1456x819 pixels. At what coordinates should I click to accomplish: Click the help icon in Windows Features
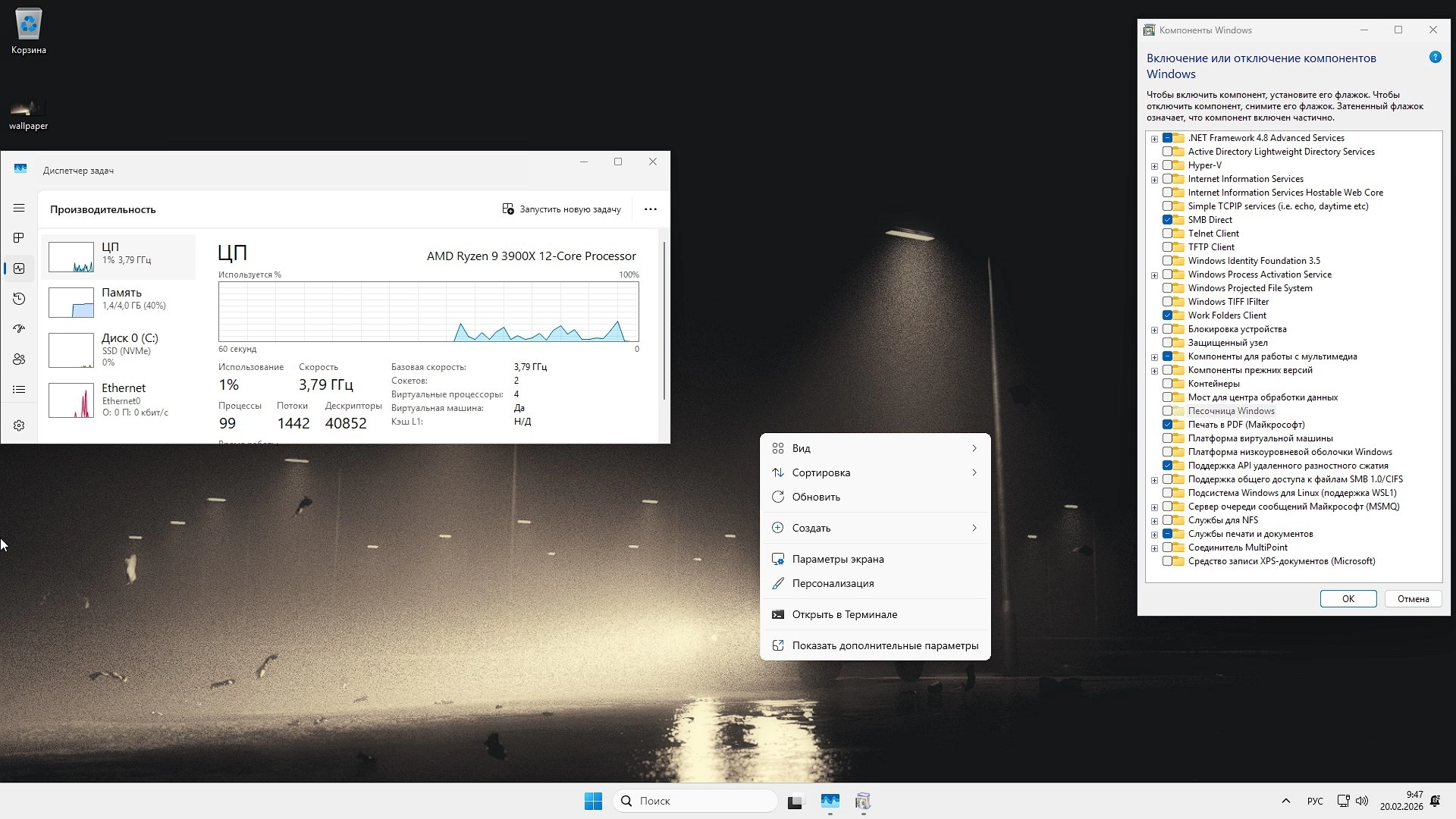coord(1435,58)
